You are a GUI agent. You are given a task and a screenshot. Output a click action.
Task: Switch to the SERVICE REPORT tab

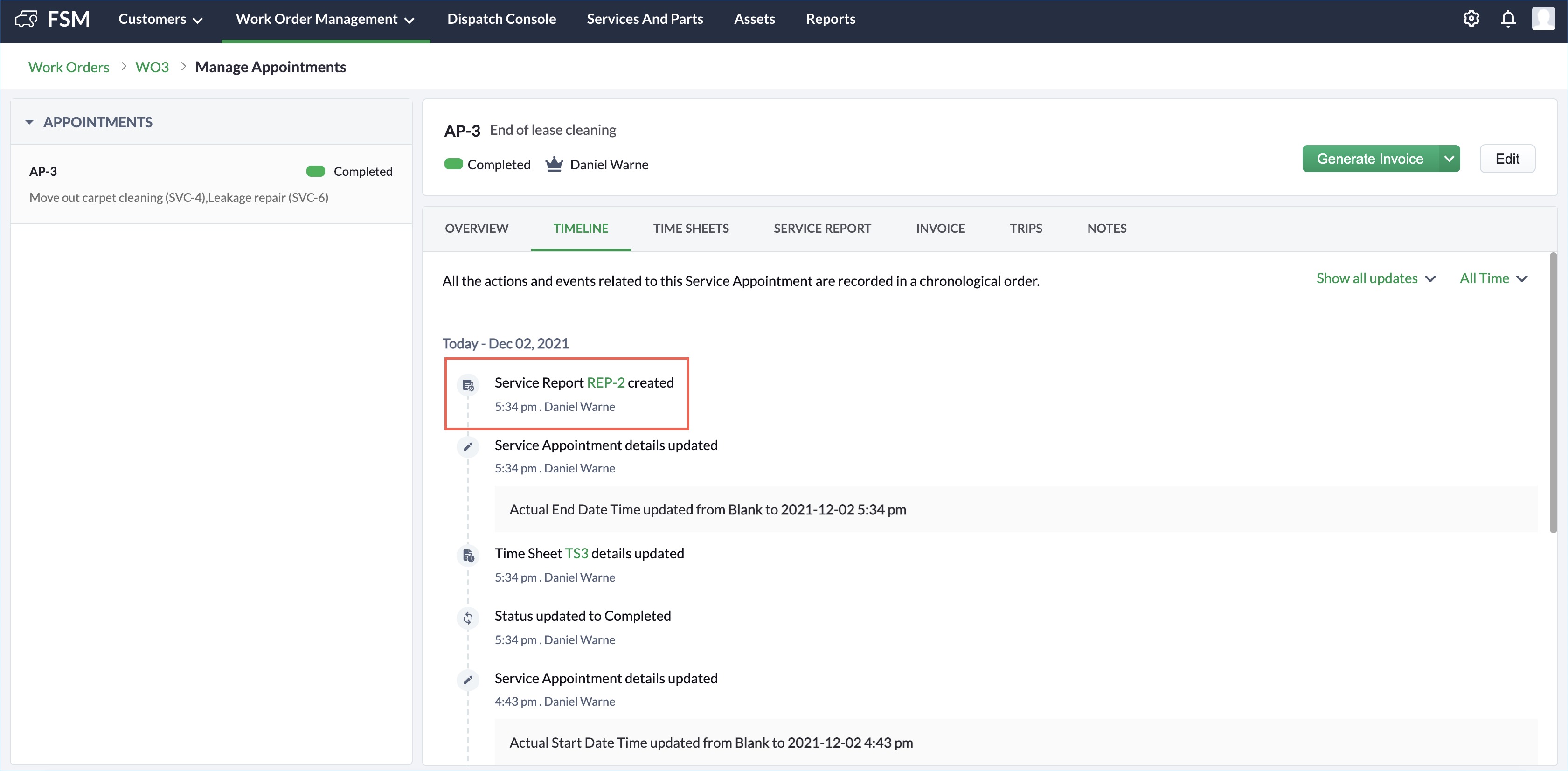coord(822,228)
